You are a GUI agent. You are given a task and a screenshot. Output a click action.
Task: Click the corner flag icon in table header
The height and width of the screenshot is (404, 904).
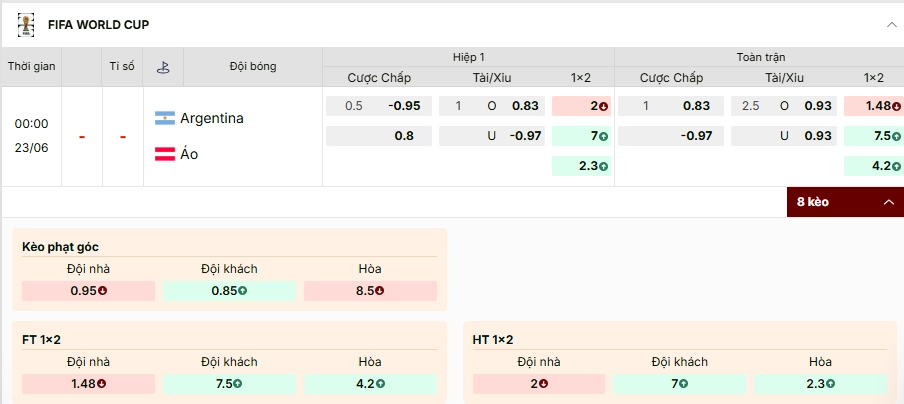tap(163, 67)
